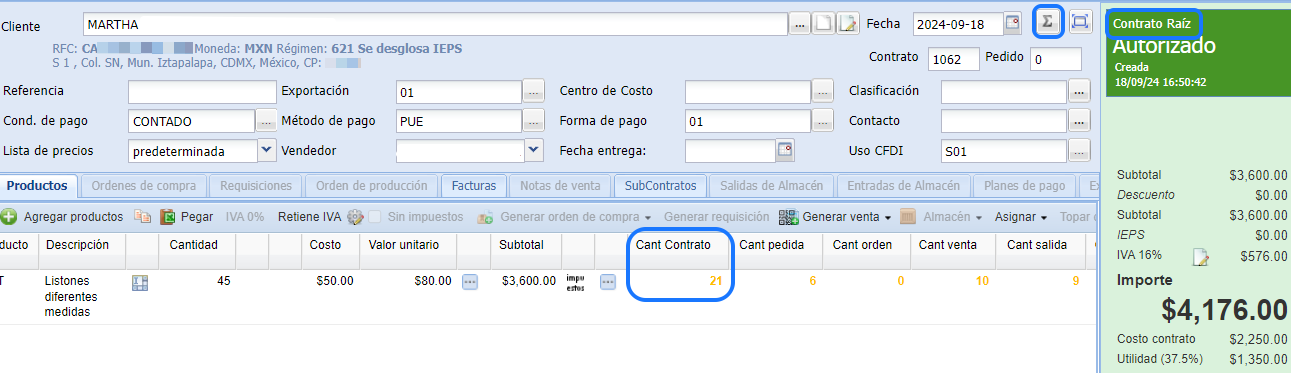Open the Entradas de Almacén tab
Viewport: 1291px width, 373px height.
tap(904, 186)
